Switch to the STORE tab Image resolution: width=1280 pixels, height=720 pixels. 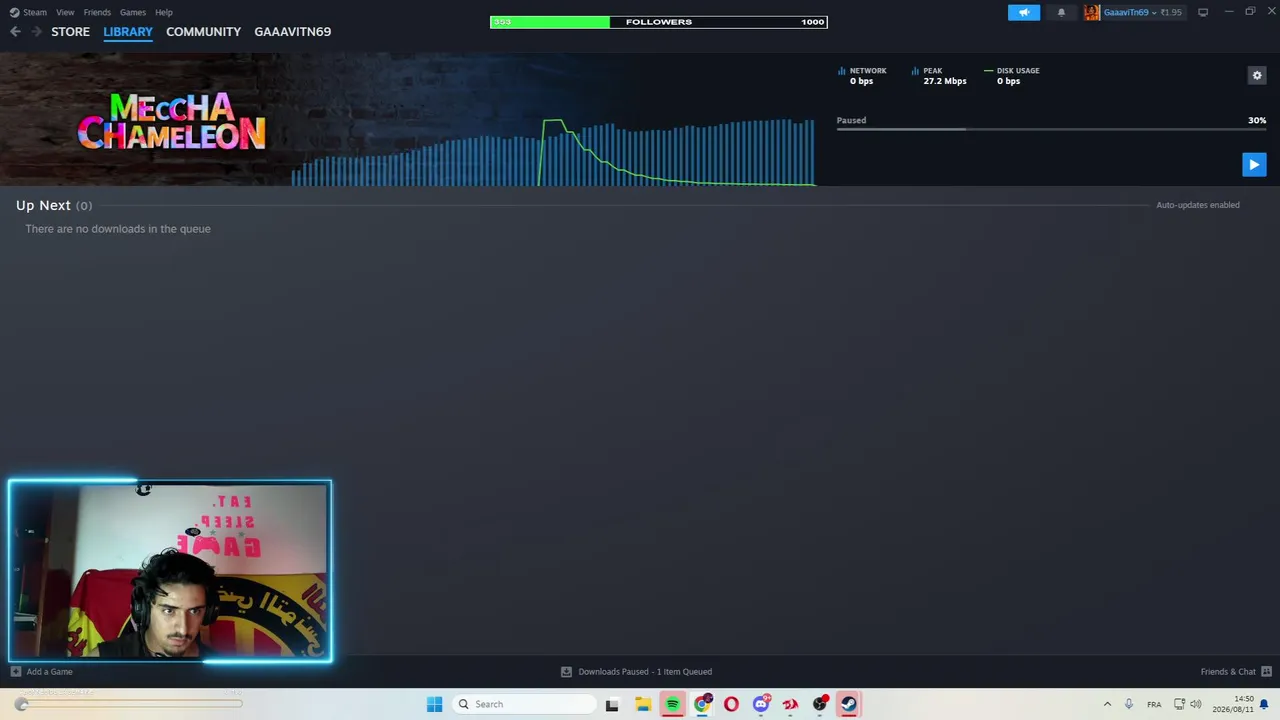click(71, 32)
